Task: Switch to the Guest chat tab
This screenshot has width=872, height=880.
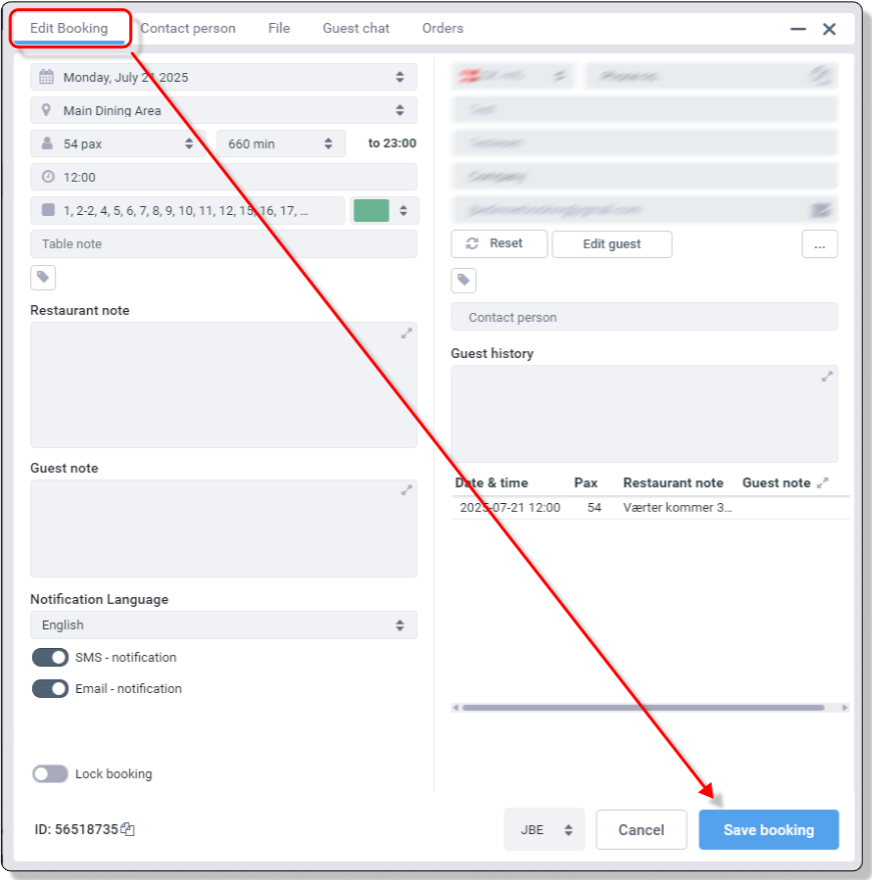Action: (x=356, y=28)
